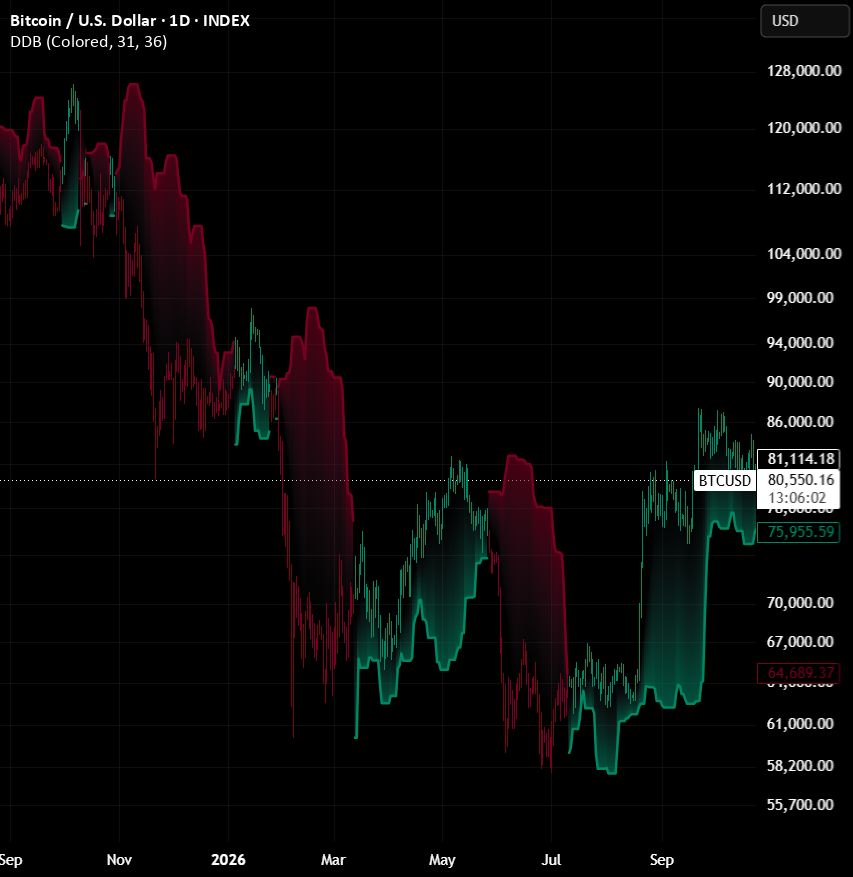Click the 120,000.00 price axis label
The height and width of the screenshot is (877, 853).
tap(804, 128)
